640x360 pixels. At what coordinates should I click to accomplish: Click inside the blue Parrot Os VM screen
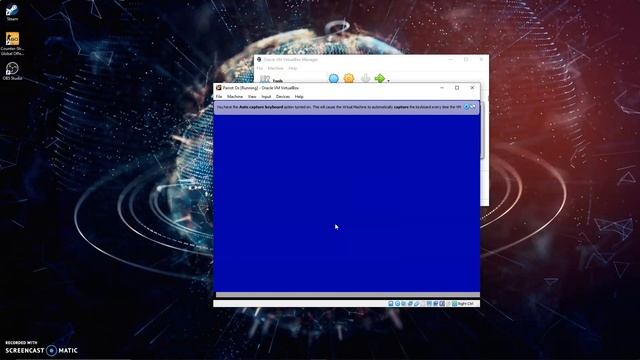pos(347,203)
